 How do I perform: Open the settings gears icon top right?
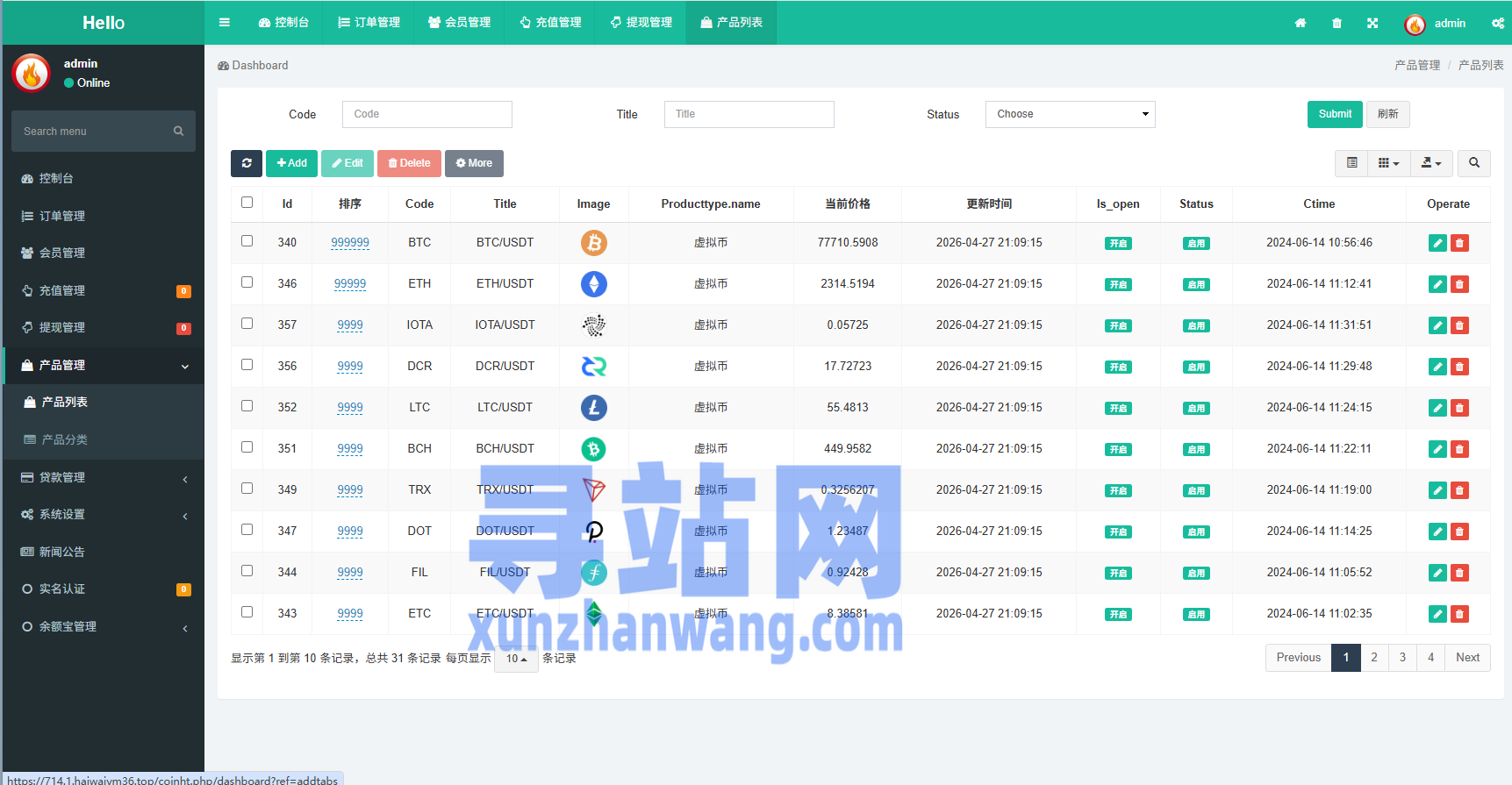pos(1498,23)
